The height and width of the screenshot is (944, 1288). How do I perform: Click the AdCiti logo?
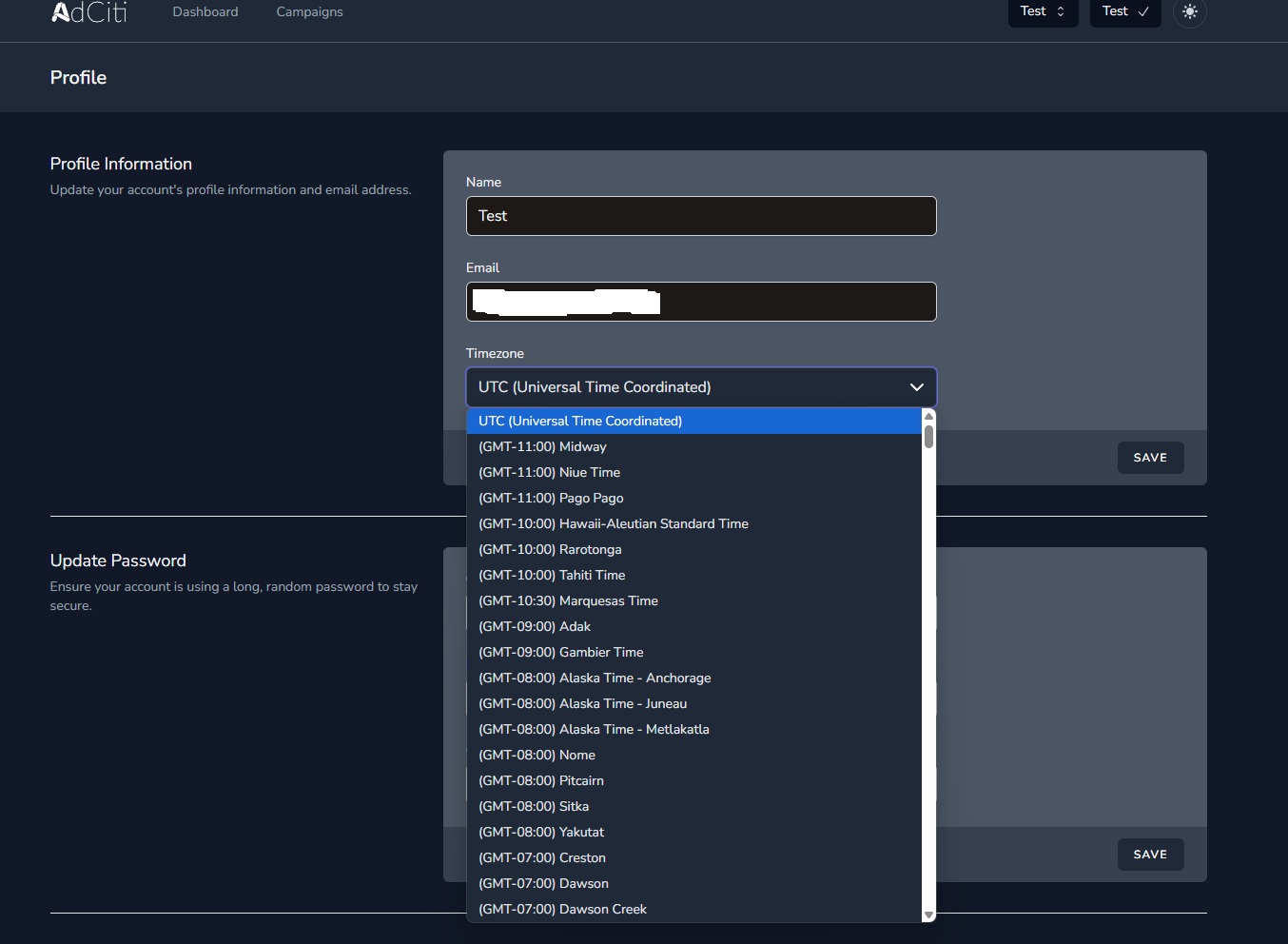click(88, 12)
